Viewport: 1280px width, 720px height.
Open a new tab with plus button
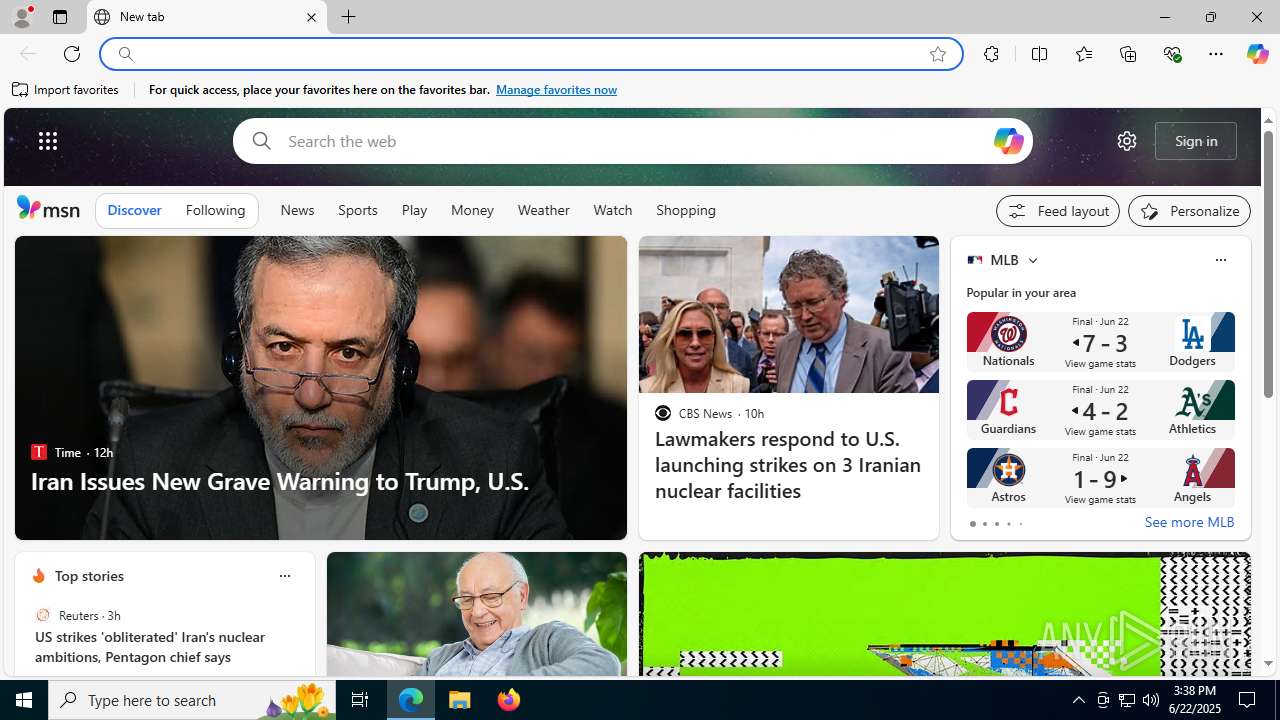point(348,17)
